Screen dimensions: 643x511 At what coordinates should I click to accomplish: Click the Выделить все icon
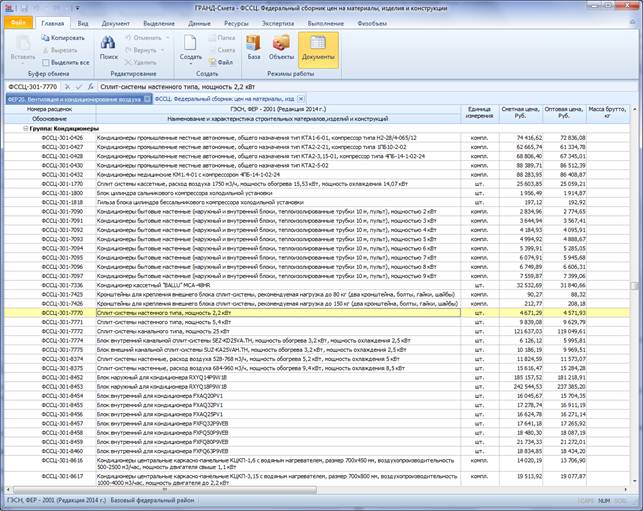coord(45,61)
